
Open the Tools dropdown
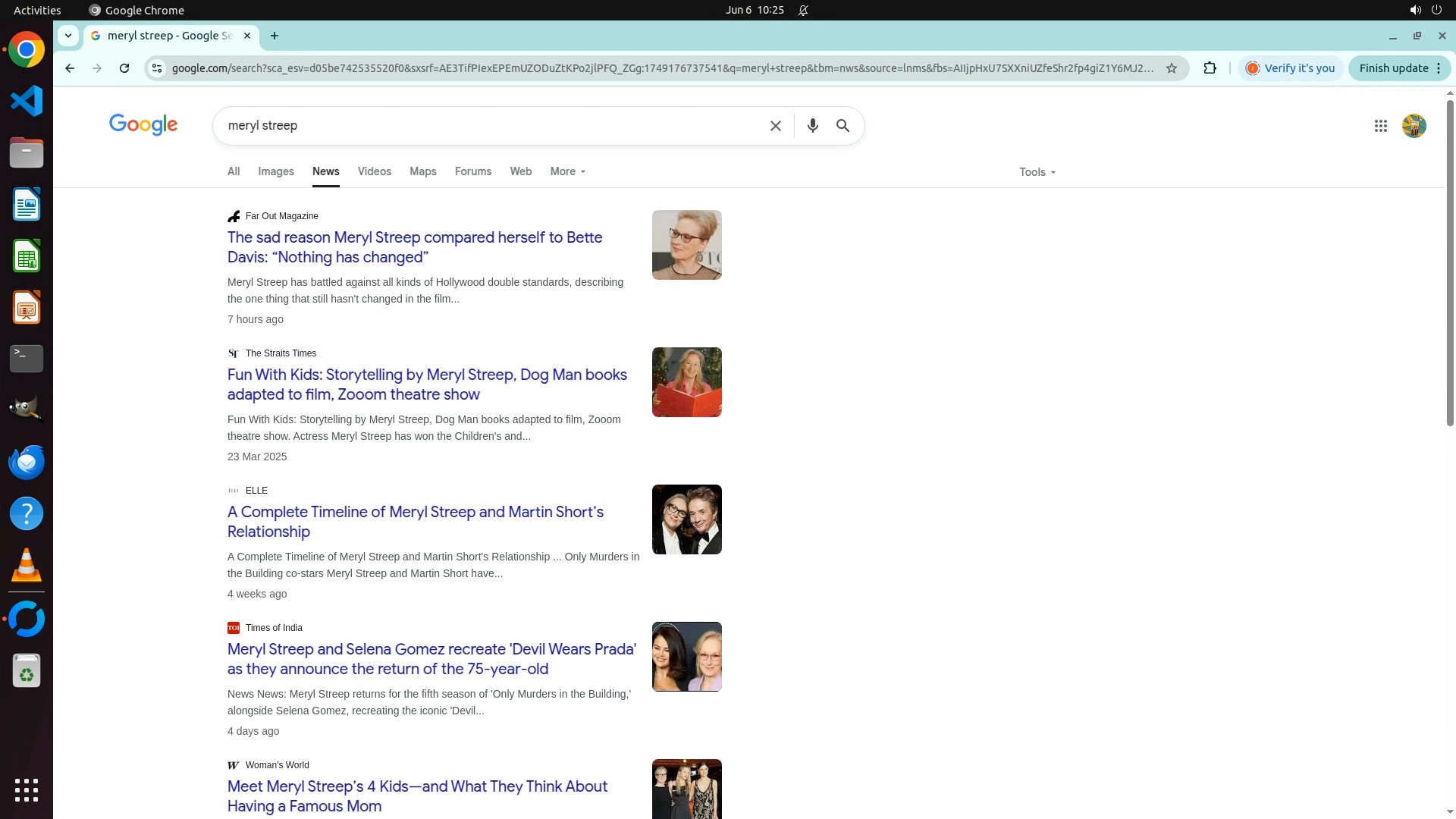[1037, 172]
